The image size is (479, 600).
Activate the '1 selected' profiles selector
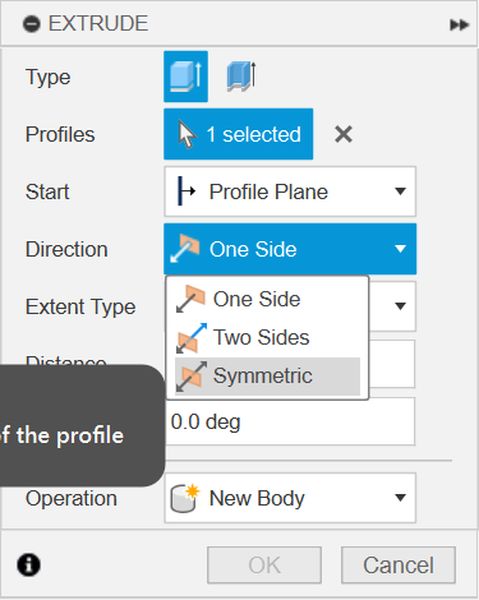[238, 134]
